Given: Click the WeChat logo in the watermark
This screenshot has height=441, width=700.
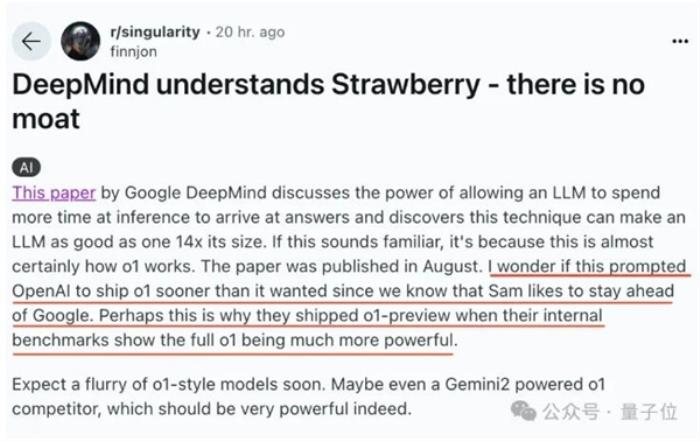Looking at the screenshot, I should [523, 410].
